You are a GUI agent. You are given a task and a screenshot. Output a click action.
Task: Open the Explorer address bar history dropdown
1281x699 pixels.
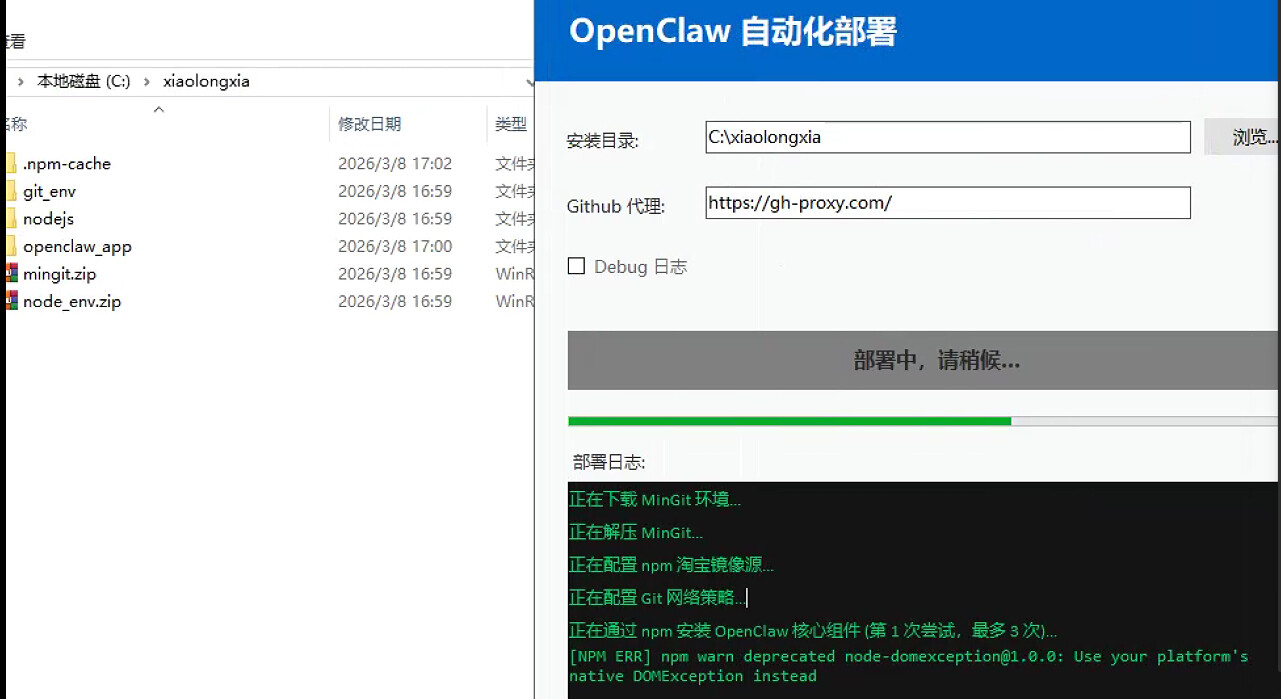coord(529,82)
